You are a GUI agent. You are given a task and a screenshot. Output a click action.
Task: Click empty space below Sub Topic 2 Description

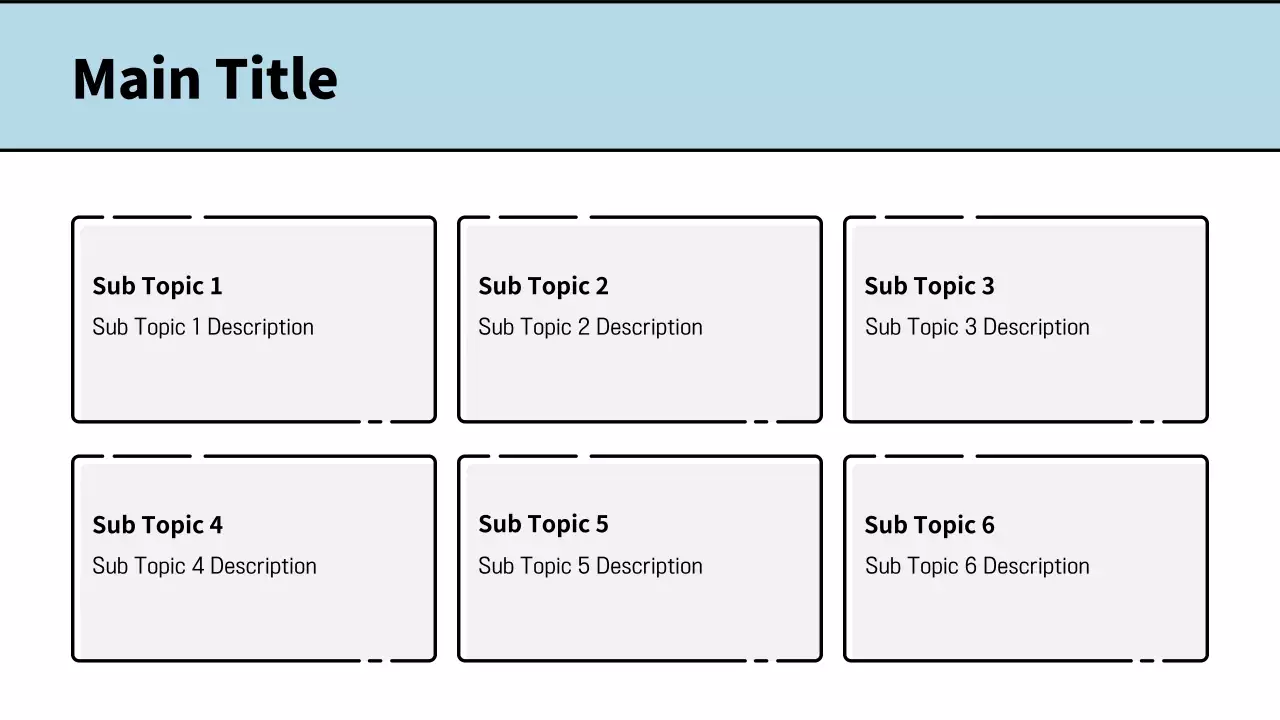(x=640, y=382)
